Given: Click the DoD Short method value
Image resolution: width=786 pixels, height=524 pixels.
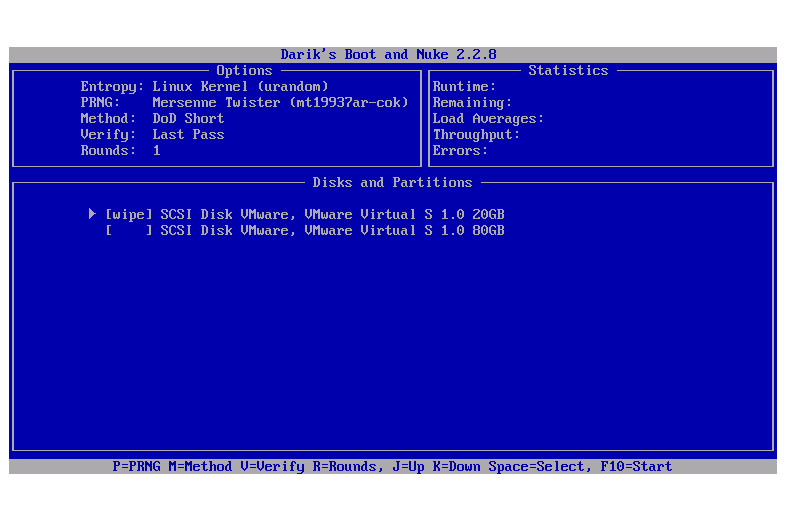Looking at the screenshot, I should click(188, 118).
